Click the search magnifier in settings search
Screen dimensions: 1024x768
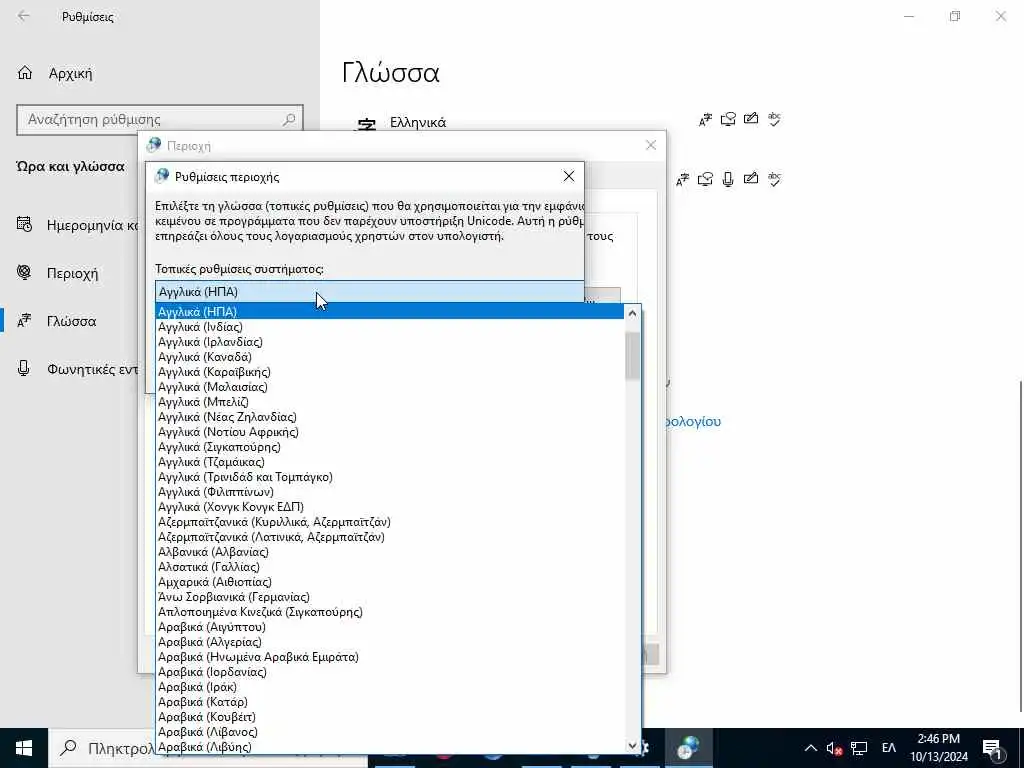click(x=289, y=120)
